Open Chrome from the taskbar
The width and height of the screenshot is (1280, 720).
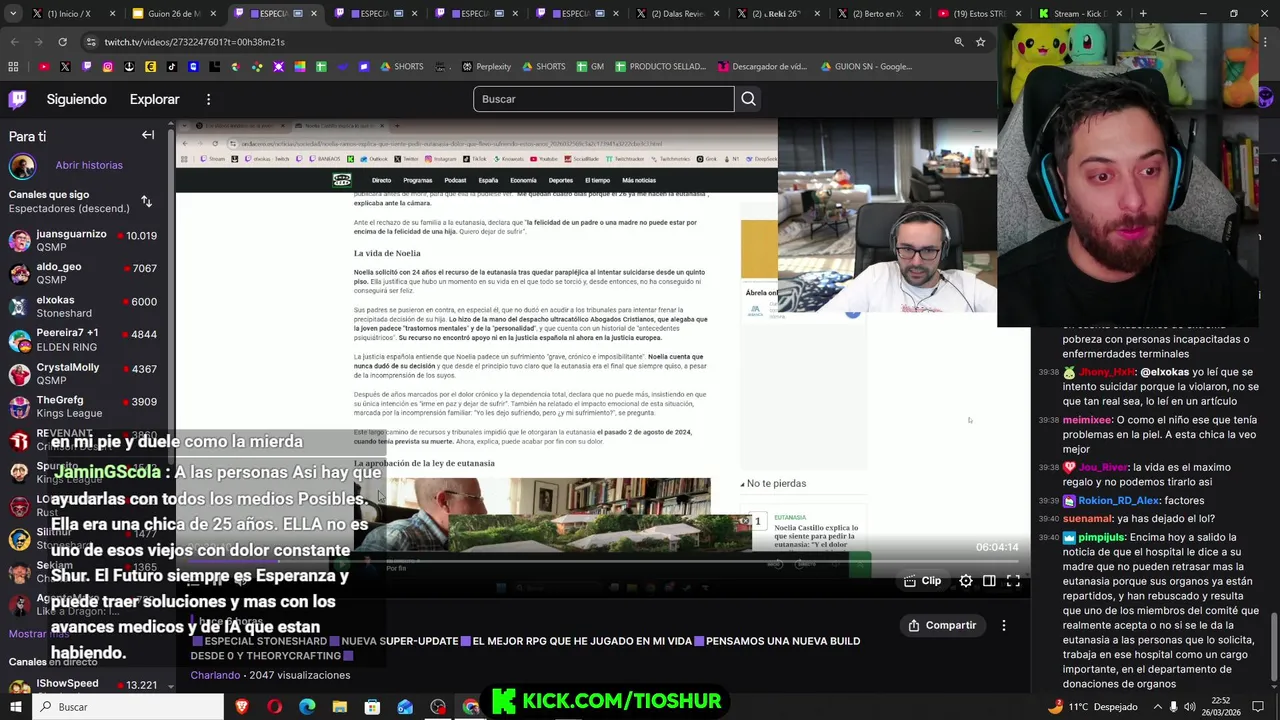471,706
